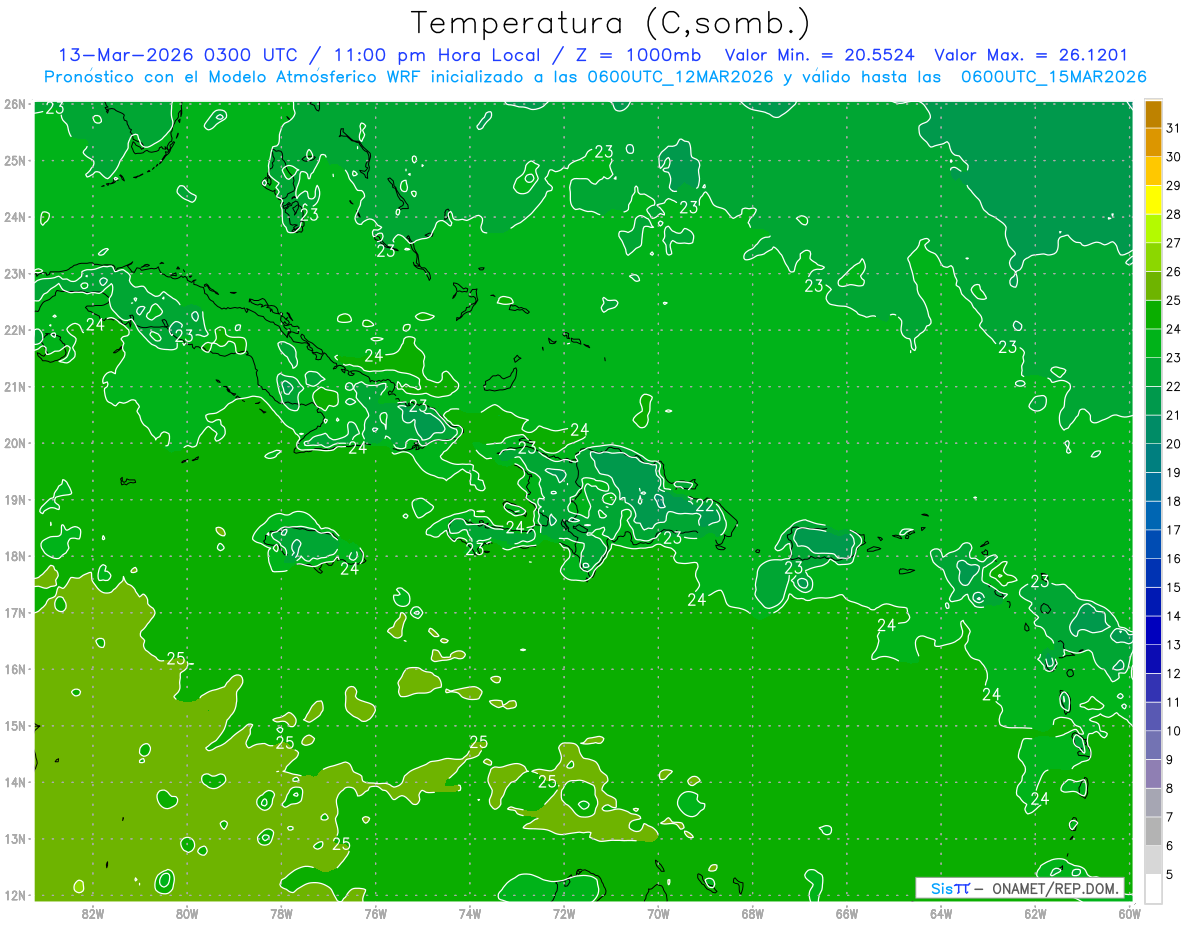Click the 72W longitude axis label
This screenshot has height=927, width=1200.
point(564,913)
